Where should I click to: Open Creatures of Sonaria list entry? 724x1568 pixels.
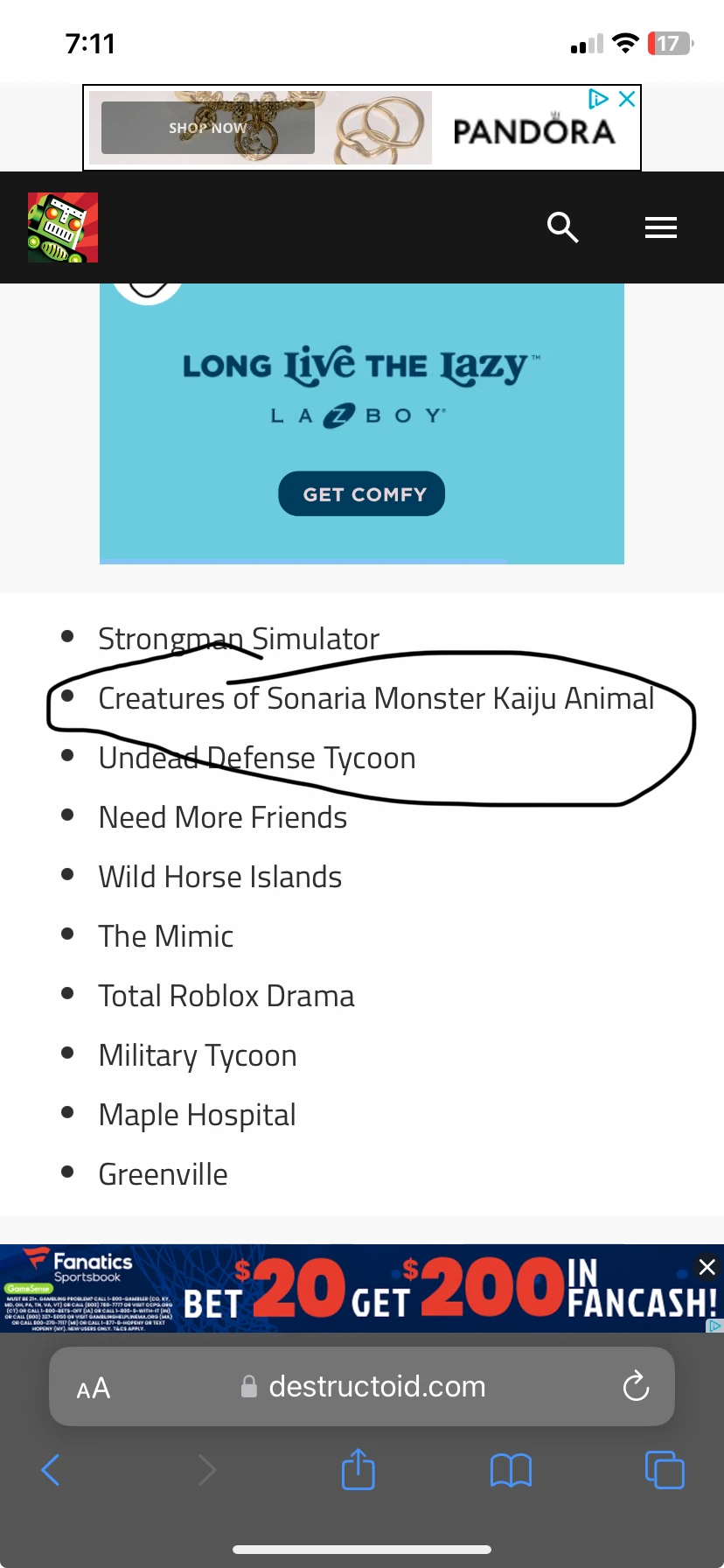pyautogui.click(x=376, y=698)
